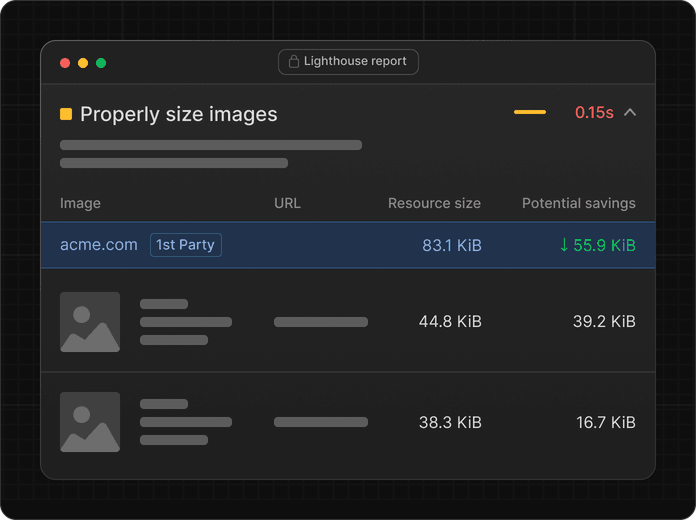Open the Lighthouse report title pill
Screen dimensions: 696x520
tap(348, 62)
